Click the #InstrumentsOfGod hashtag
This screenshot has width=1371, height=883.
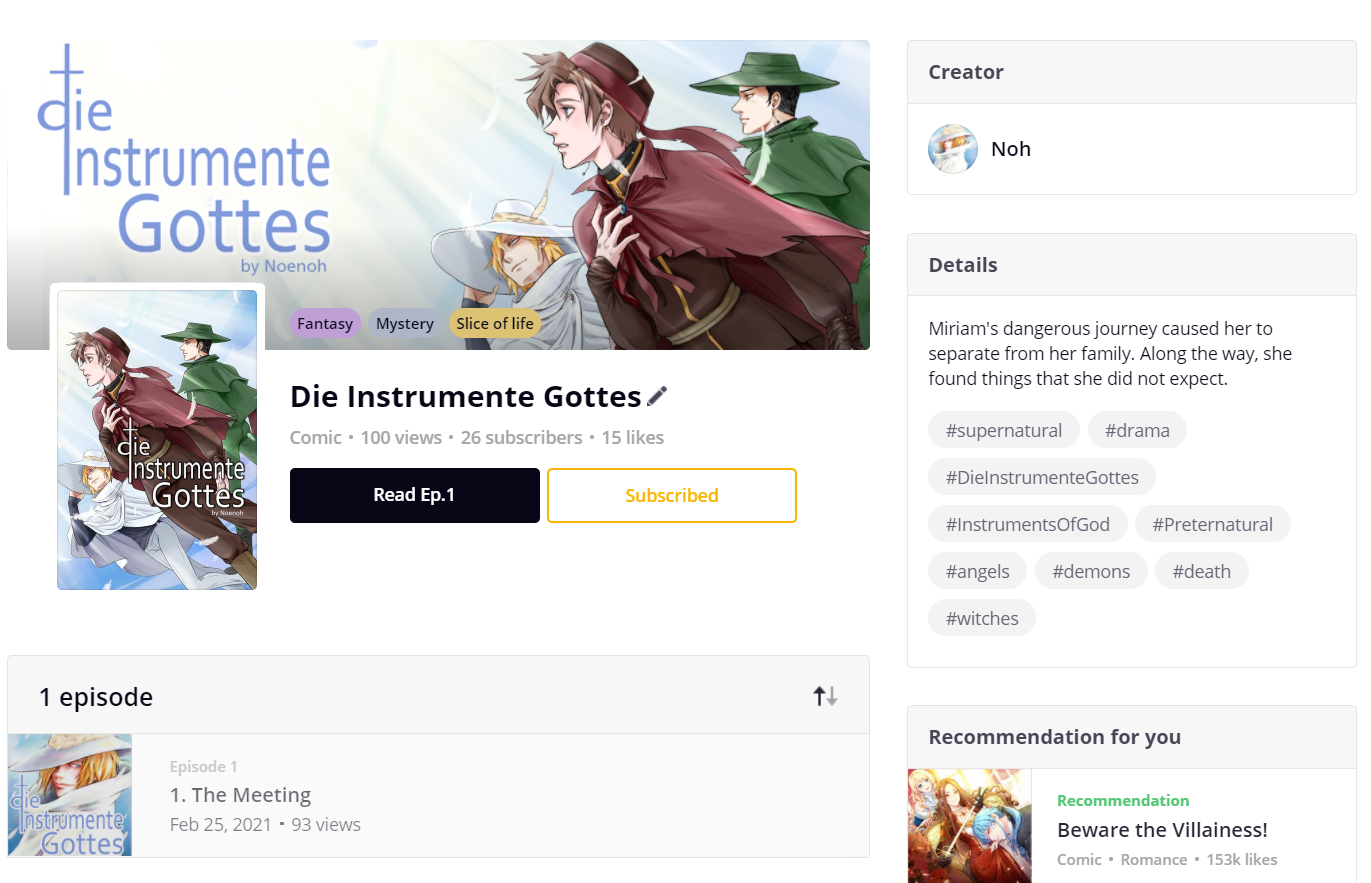tap(1027, 524)
